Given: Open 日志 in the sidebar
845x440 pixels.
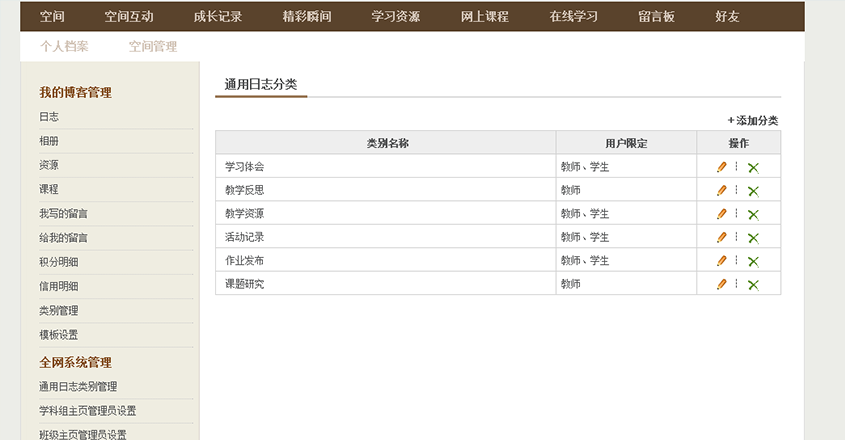Looking at the screenshot, I should click(x=49, y=116).
